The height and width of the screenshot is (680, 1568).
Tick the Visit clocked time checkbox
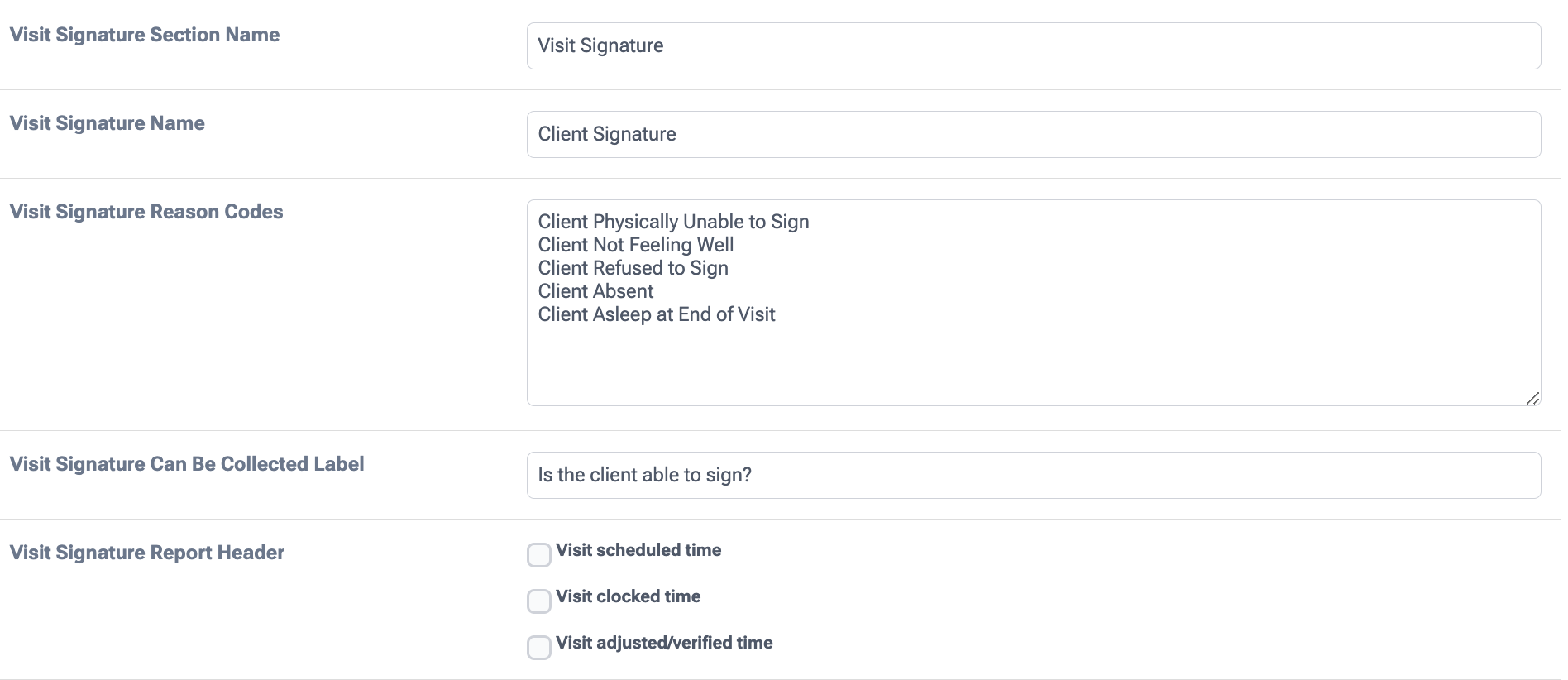pos(539,601)
